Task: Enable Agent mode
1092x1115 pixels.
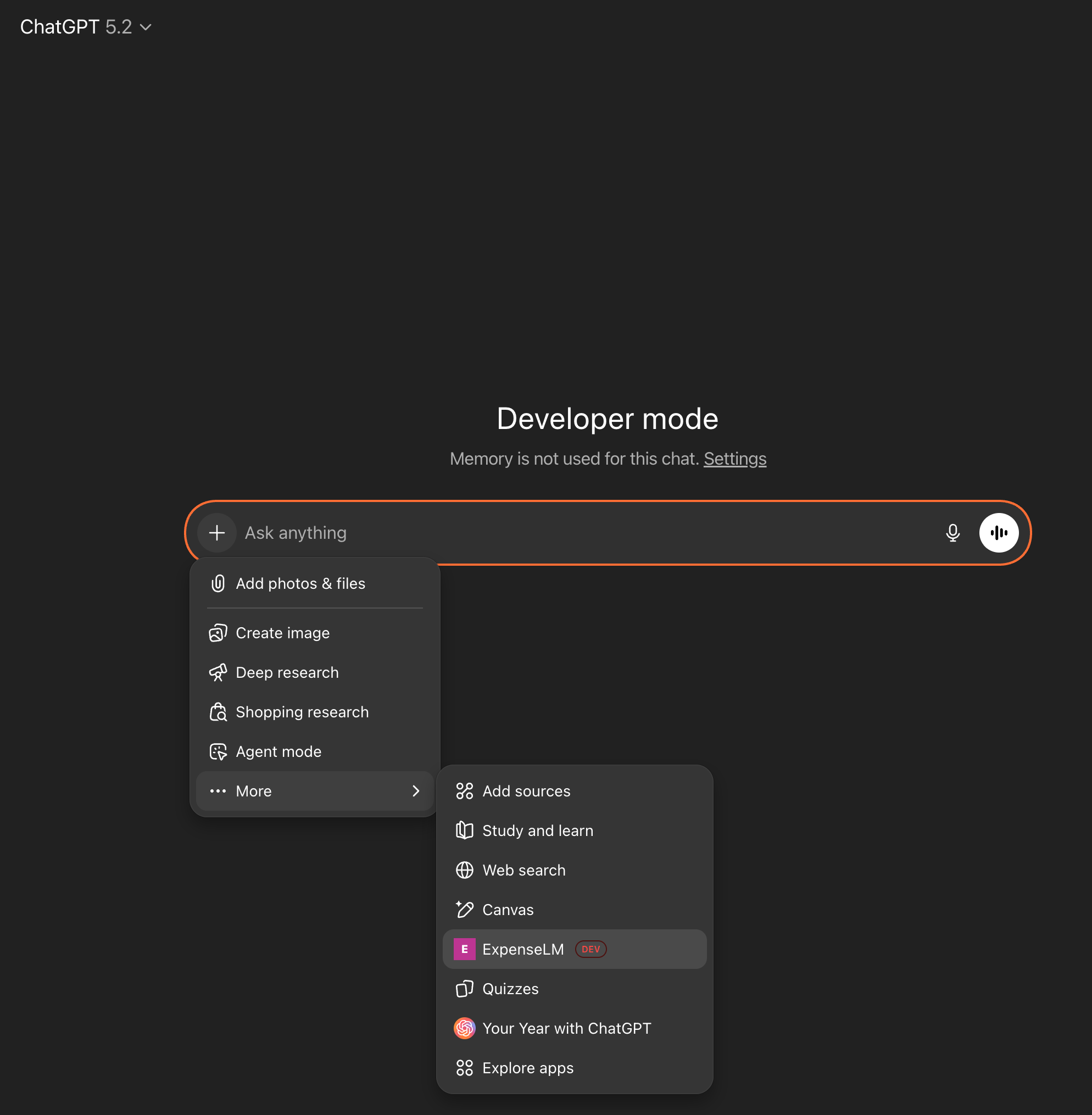Action: [278, 751]
